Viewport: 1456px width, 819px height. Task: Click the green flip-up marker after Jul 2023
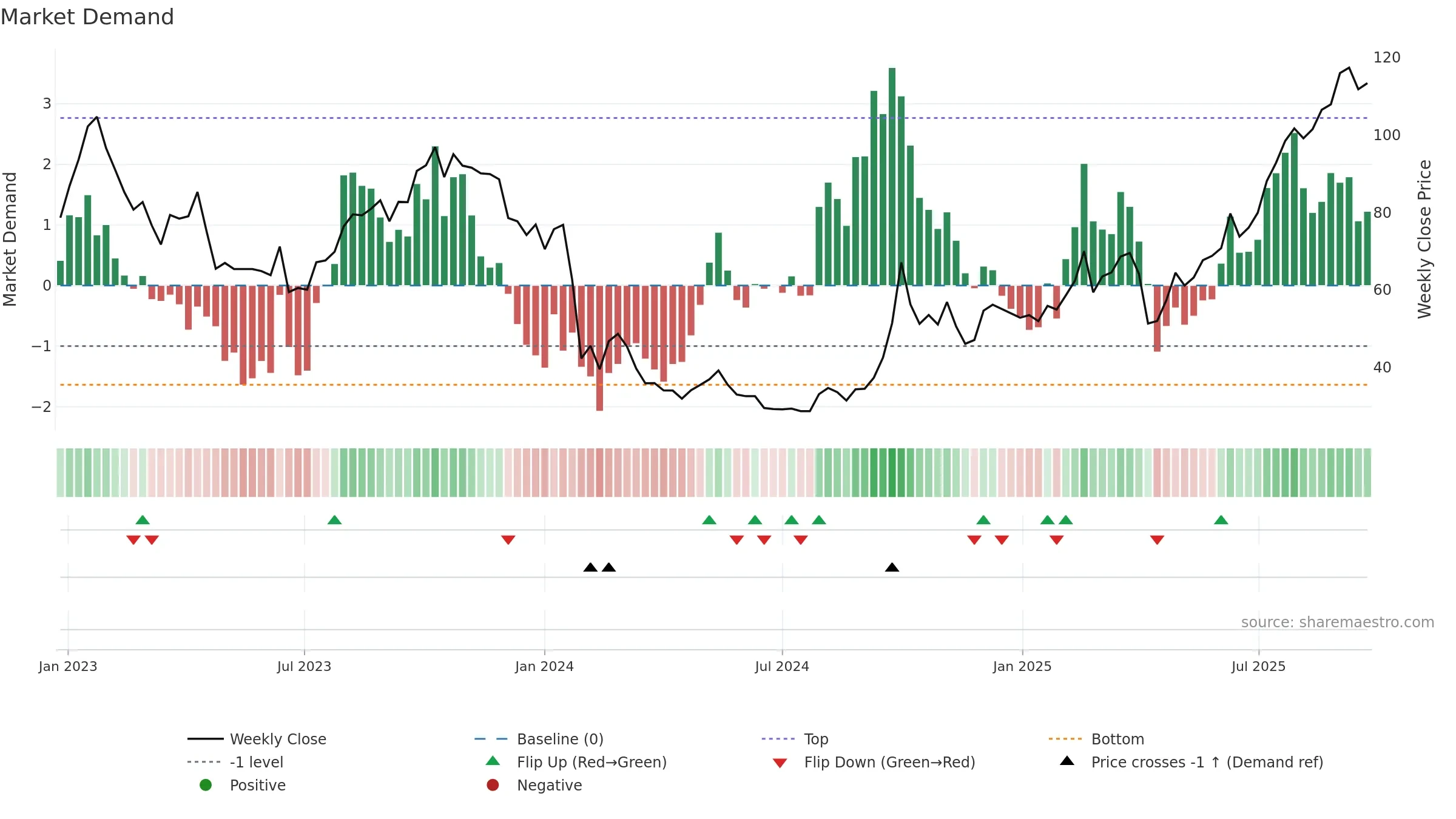[334, 520]
